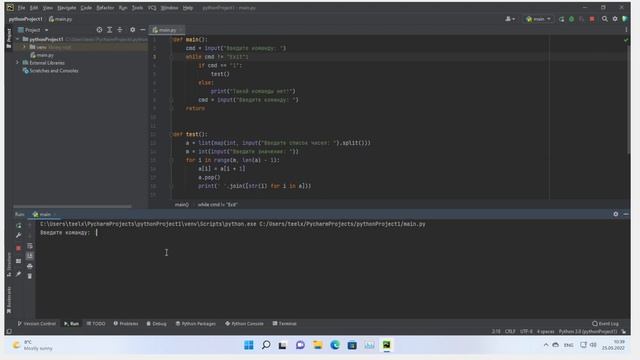Open the Code menu
Image resolution: width=640 pixels, height=360 pixels.
(86, 8)
